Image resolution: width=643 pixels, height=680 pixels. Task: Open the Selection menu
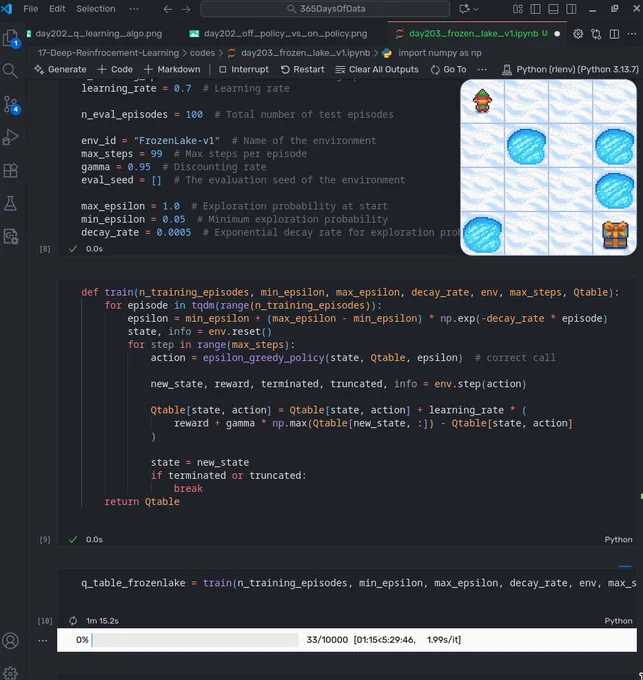96,9
